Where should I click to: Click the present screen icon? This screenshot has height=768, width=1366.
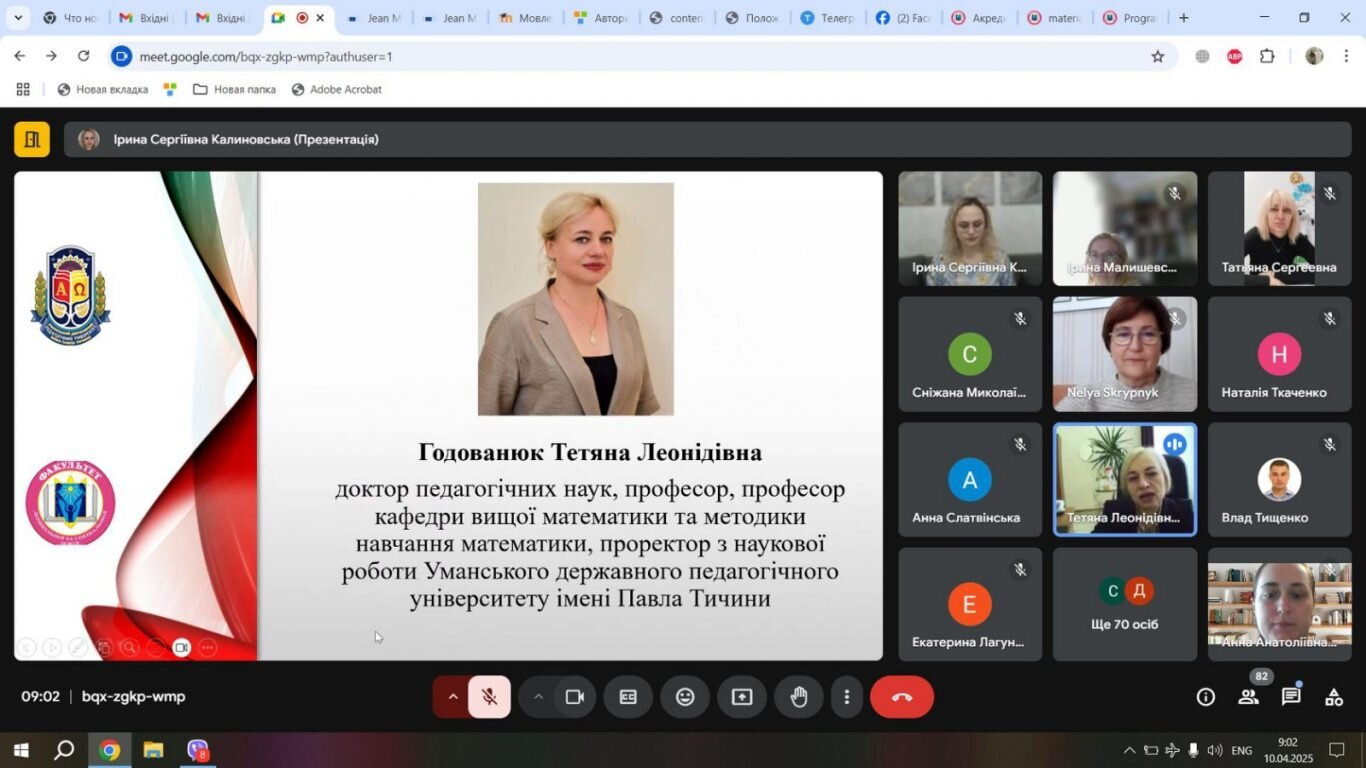click(x=742, y=697)
